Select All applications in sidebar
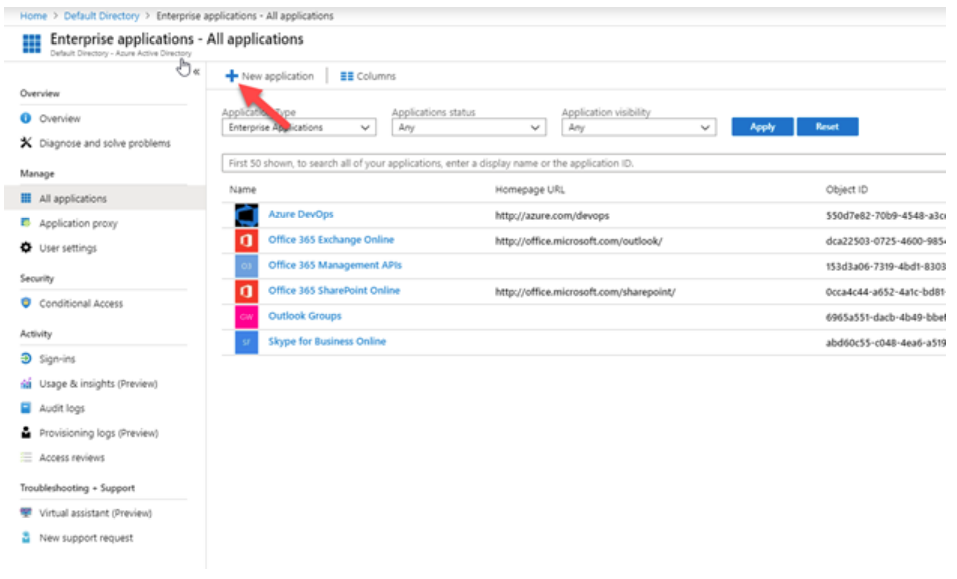Screen dimensions: 957x579 click(x=73, y=199)
